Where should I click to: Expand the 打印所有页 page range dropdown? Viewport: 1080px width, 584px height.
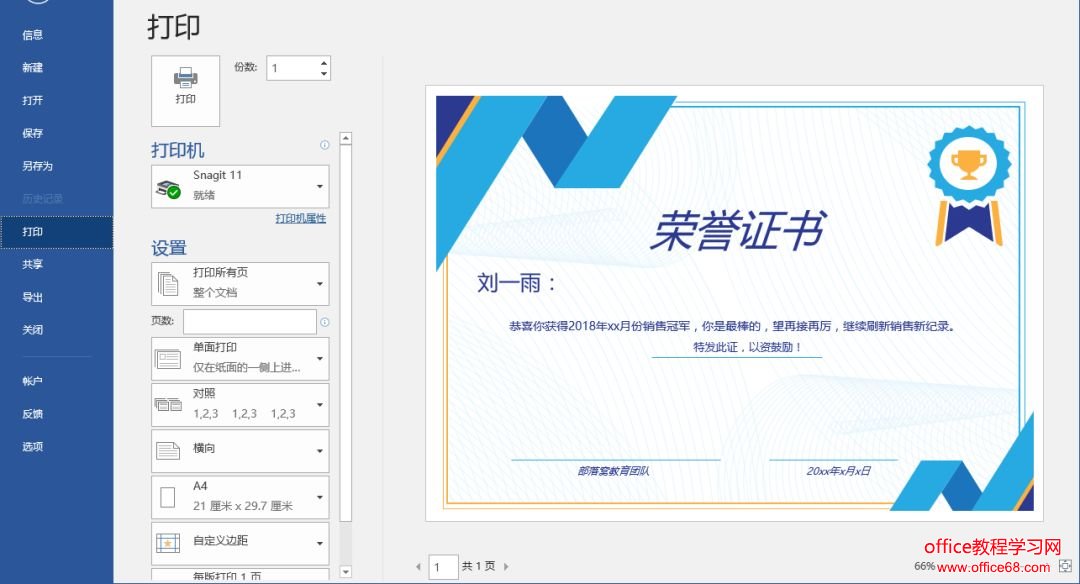tap(240, 283)
